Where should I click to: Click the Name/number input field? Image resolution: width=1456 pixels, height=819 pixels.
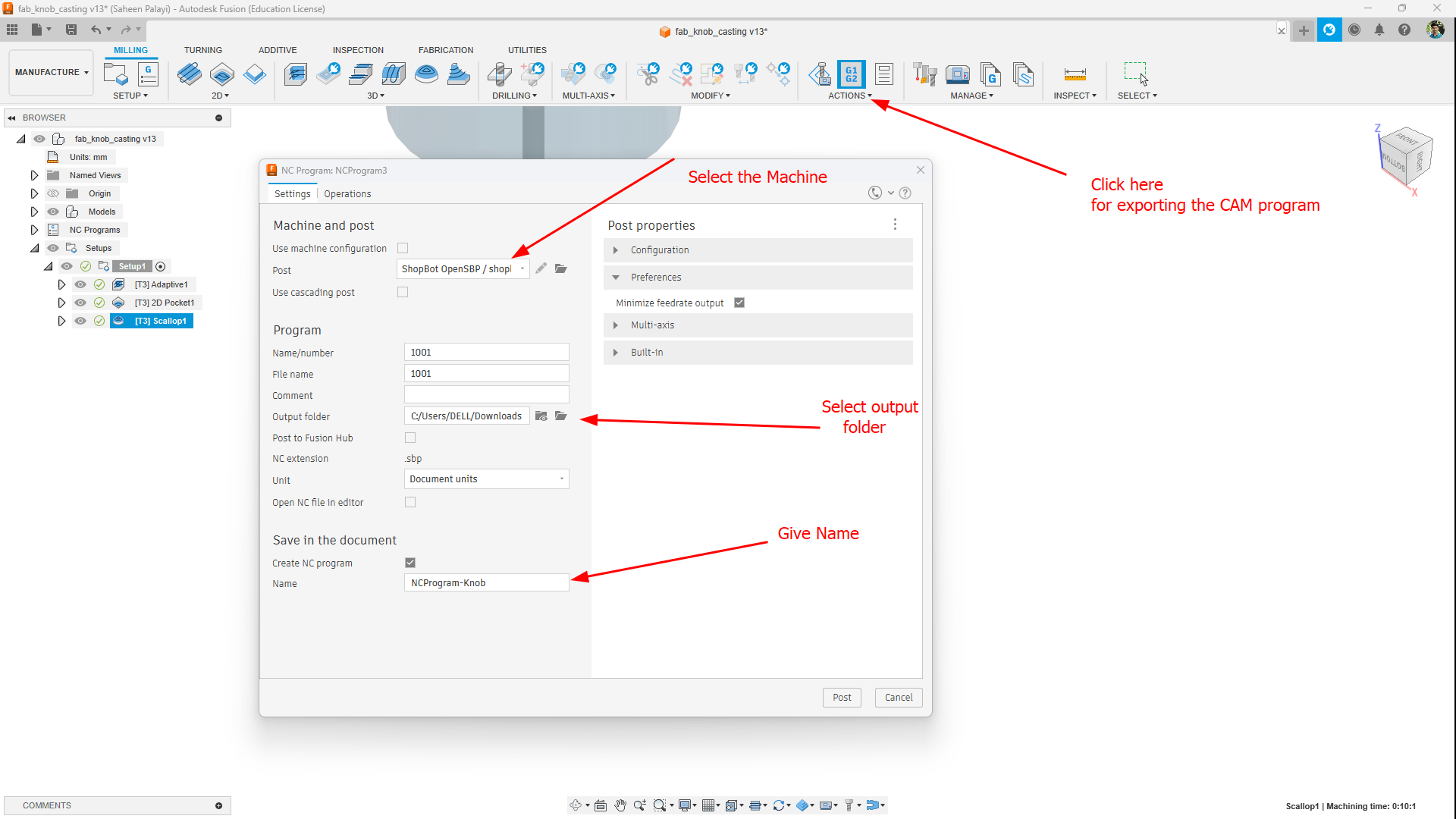(x=487, y=353)
